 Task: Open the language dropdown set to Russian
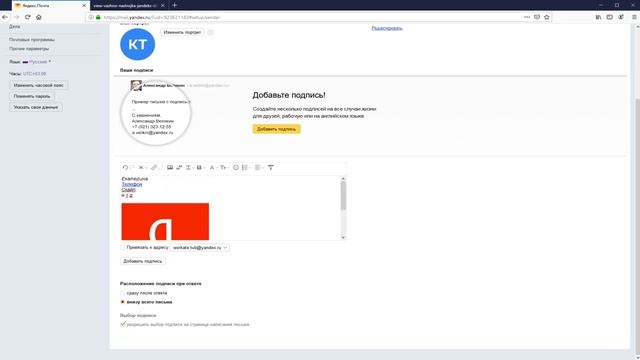tap(37, 62)
